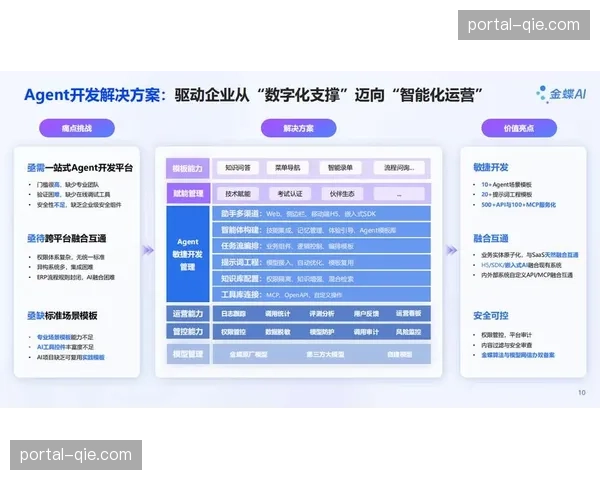The height and width of the screenshot is (480, 600).
Task: Select the 技术赋能 chip
Action: pos(238,194)
